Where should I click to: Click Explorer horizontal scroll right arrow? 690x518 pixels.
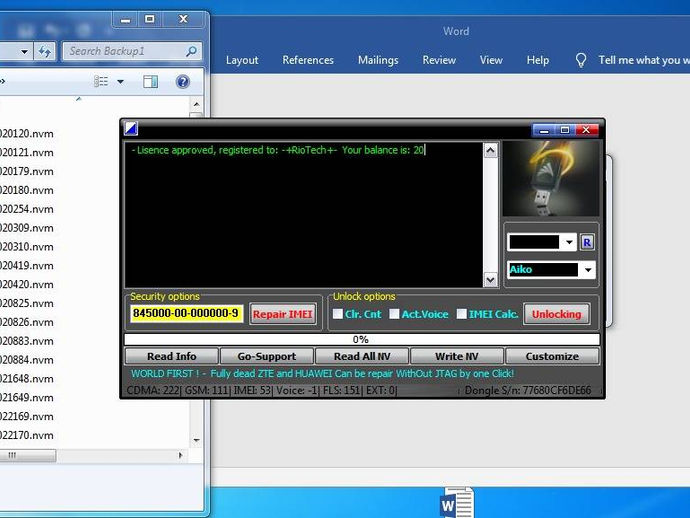tap(180, 456)
